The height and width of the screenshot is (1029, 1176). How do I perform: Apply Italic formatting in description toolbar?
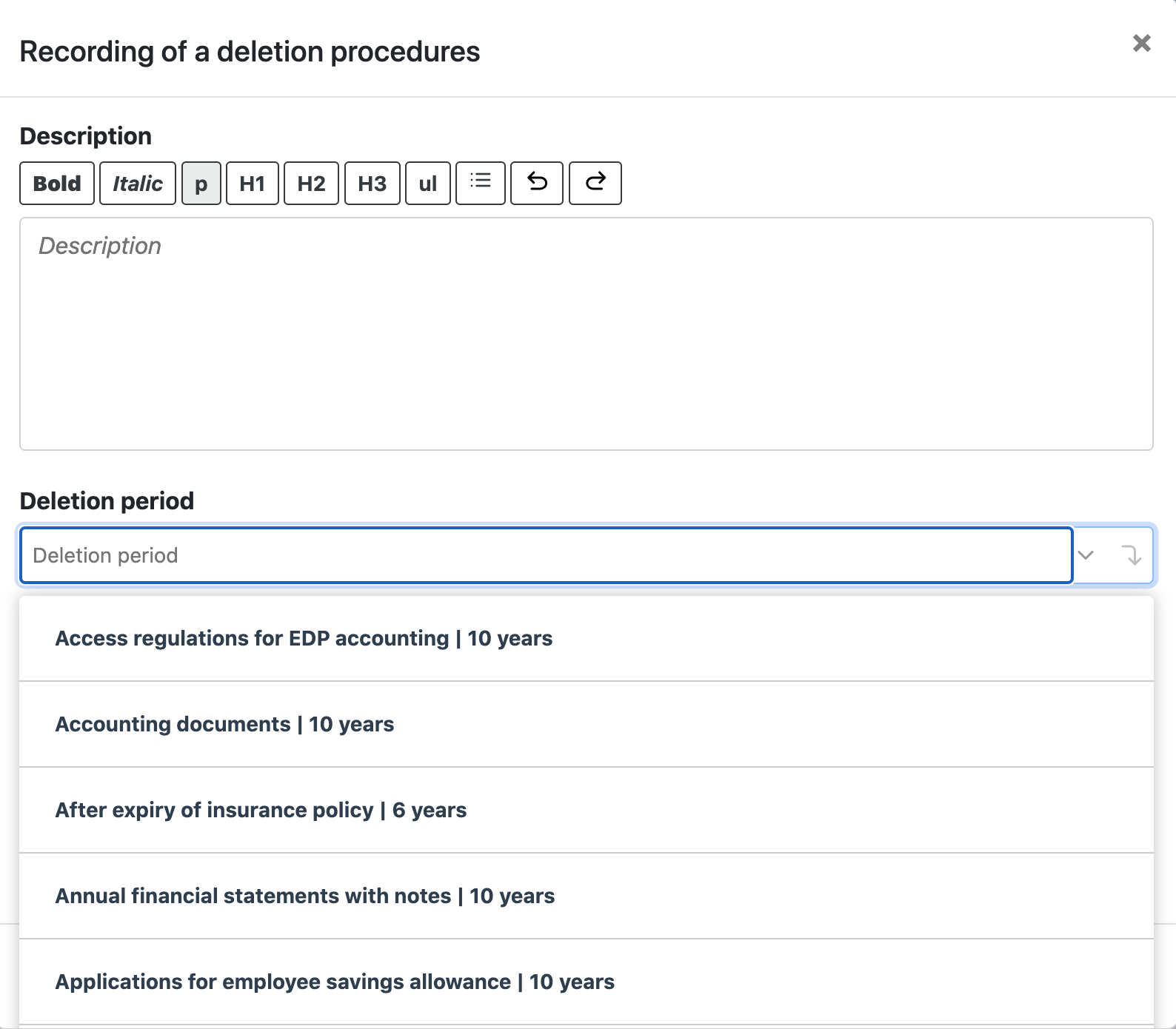coord(138,184)
